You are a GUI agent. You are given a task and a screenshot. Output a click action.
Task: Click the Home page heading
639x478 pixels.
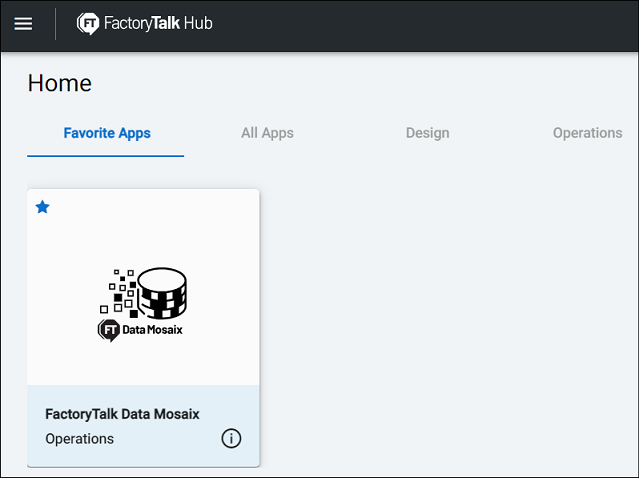(59, 83)
